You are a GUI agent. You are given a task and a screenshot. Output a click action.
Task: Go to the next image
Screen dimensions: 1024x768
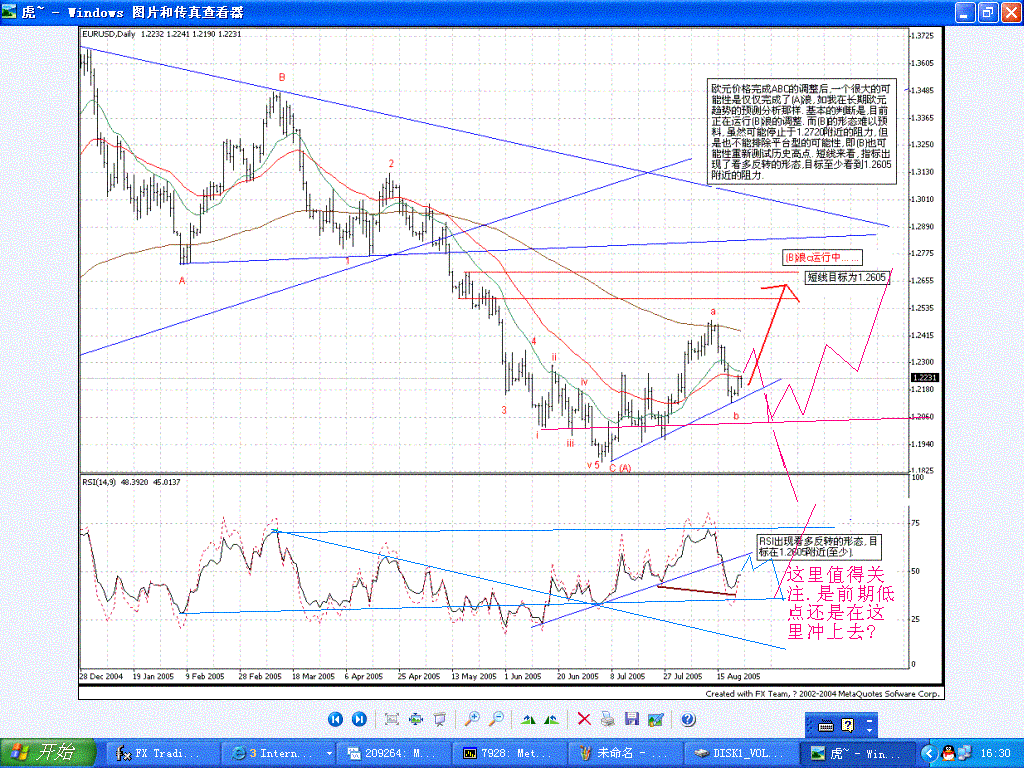pos(360,719)
